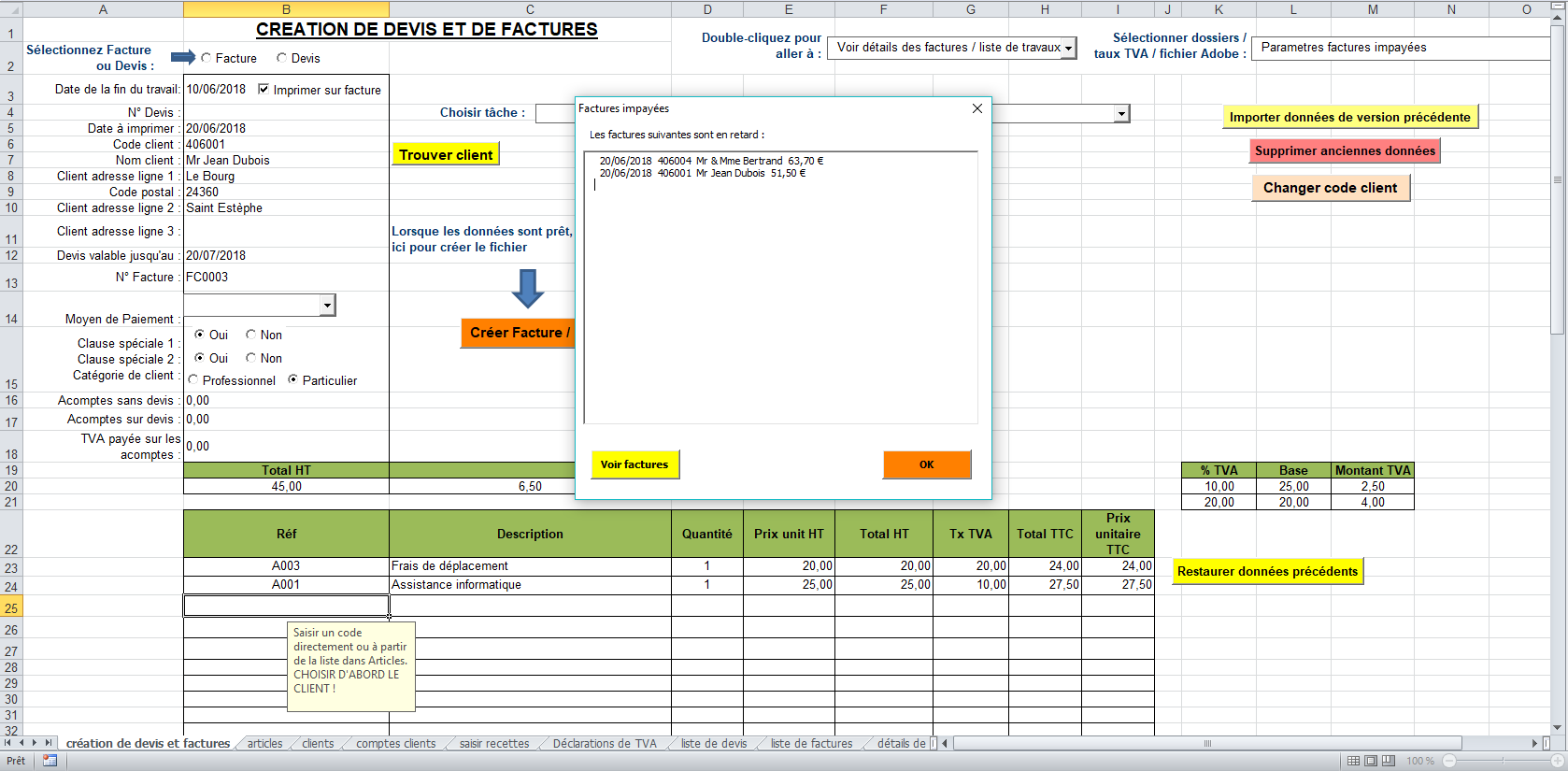
Task: Open the 'articles' sheet tab
Action: pos(264,744)
